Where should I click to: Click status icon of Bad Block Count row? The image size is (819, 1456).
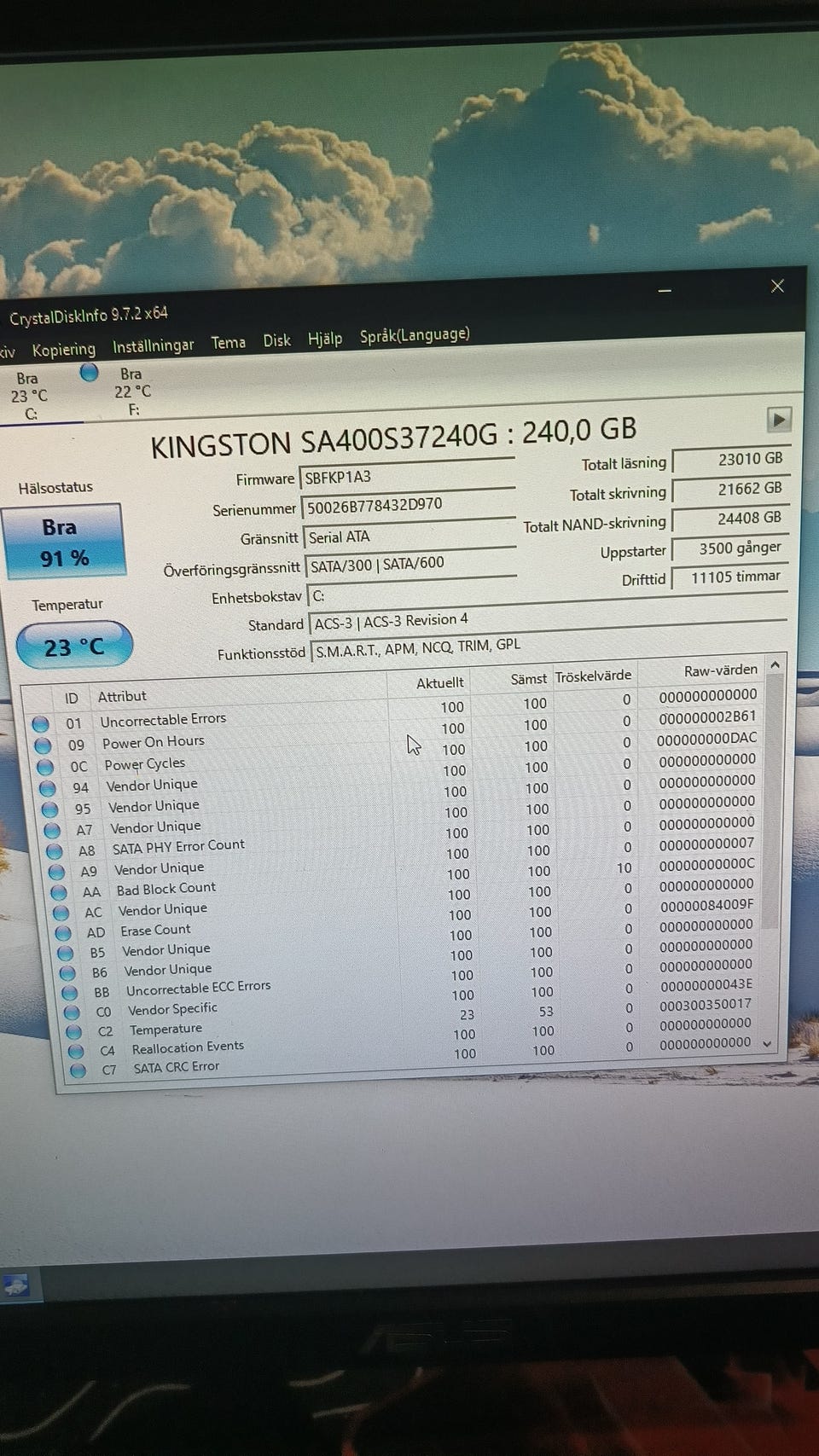coord(59,892)
